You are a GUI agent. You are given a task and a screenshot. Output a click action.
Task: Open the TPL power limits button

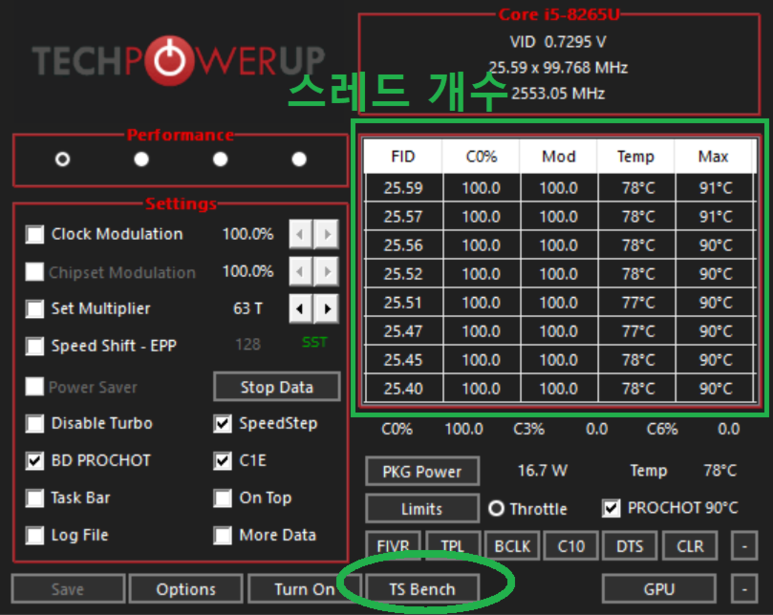point(453,546)
